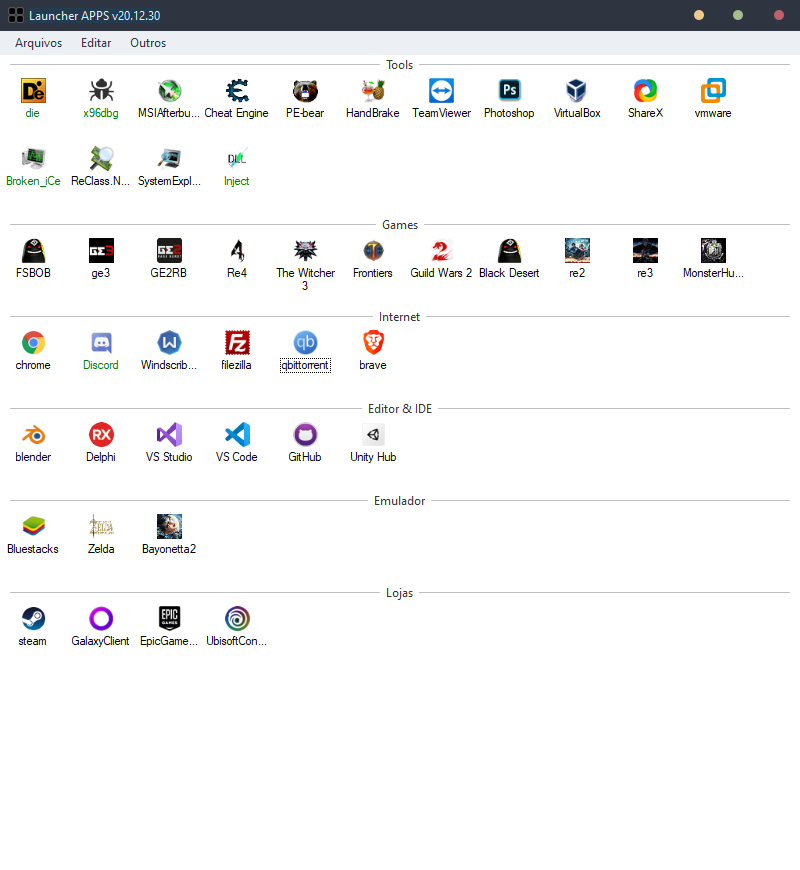Open VirtualBox icon
The height and width of the screenshot is (870, 800).
[577, 90]
